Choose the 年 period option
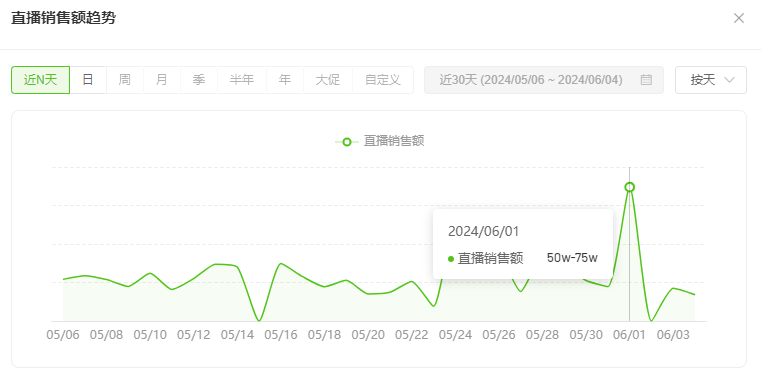Image resolution: width=761 pixels, height=383 pixels. tap(285, 80)
